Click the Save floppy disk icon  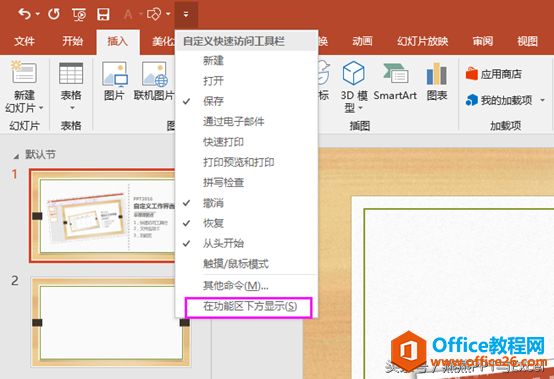pyautogui.click(x=103, y=14)
